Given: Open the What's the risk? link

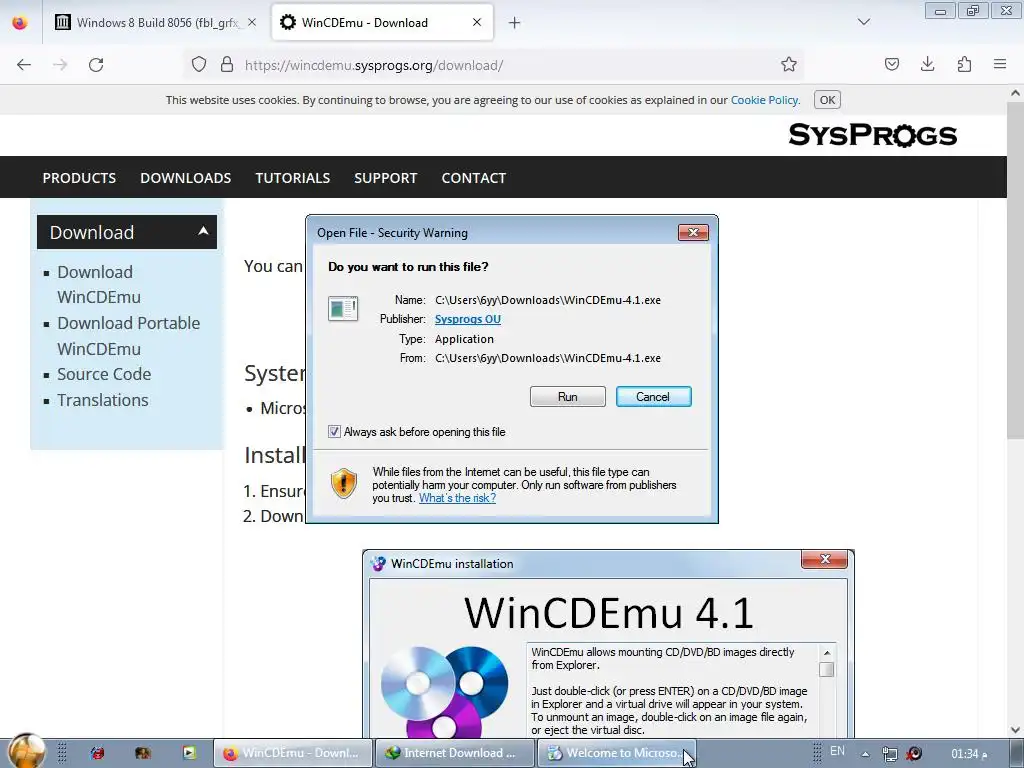Looking at the screenshot, I should pos(457,498).
